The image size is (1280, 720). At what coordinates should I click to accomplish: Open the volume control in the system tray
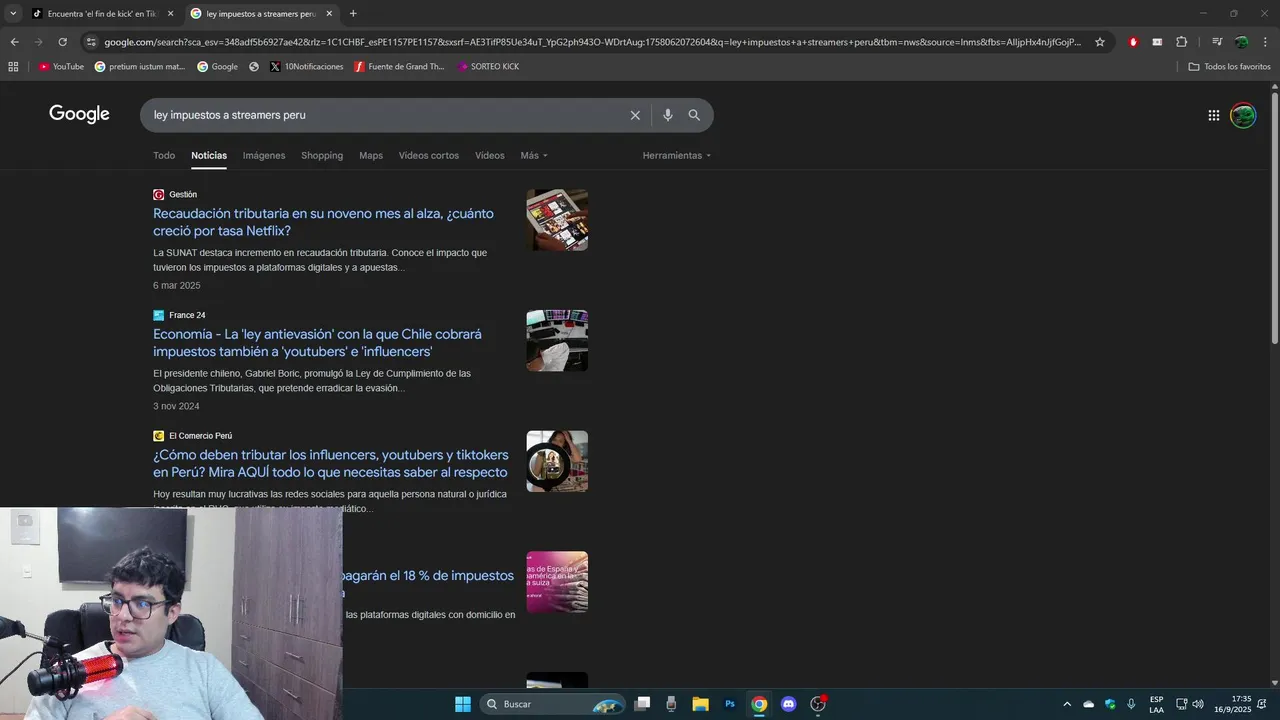1198,704
